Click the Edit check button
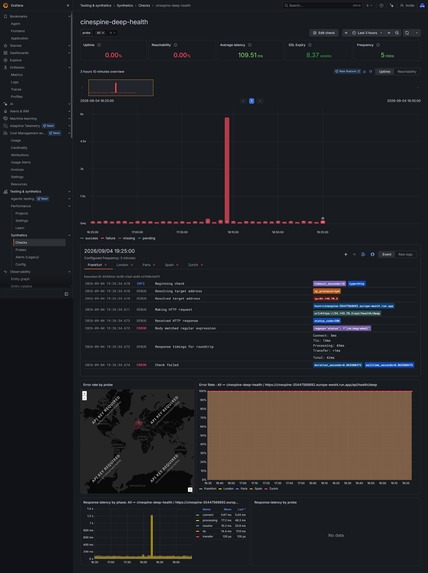This screenshot has width=428, height=573. (x=324, y=33)
